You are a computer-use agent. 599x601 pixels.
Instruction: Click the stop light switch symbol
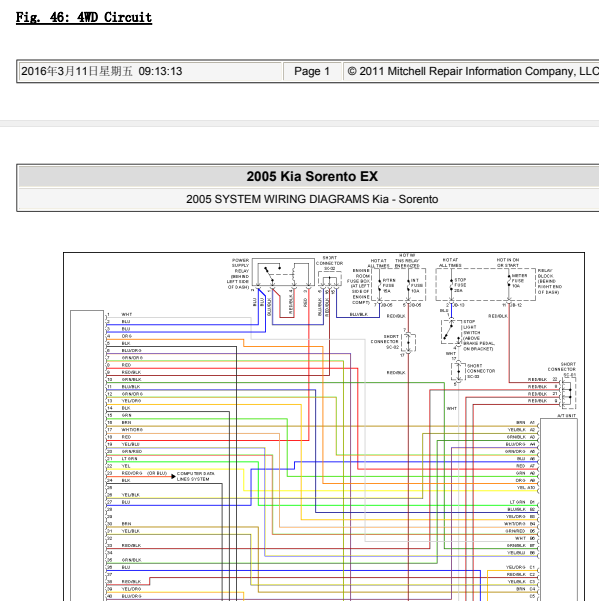[x=452, y=332]
